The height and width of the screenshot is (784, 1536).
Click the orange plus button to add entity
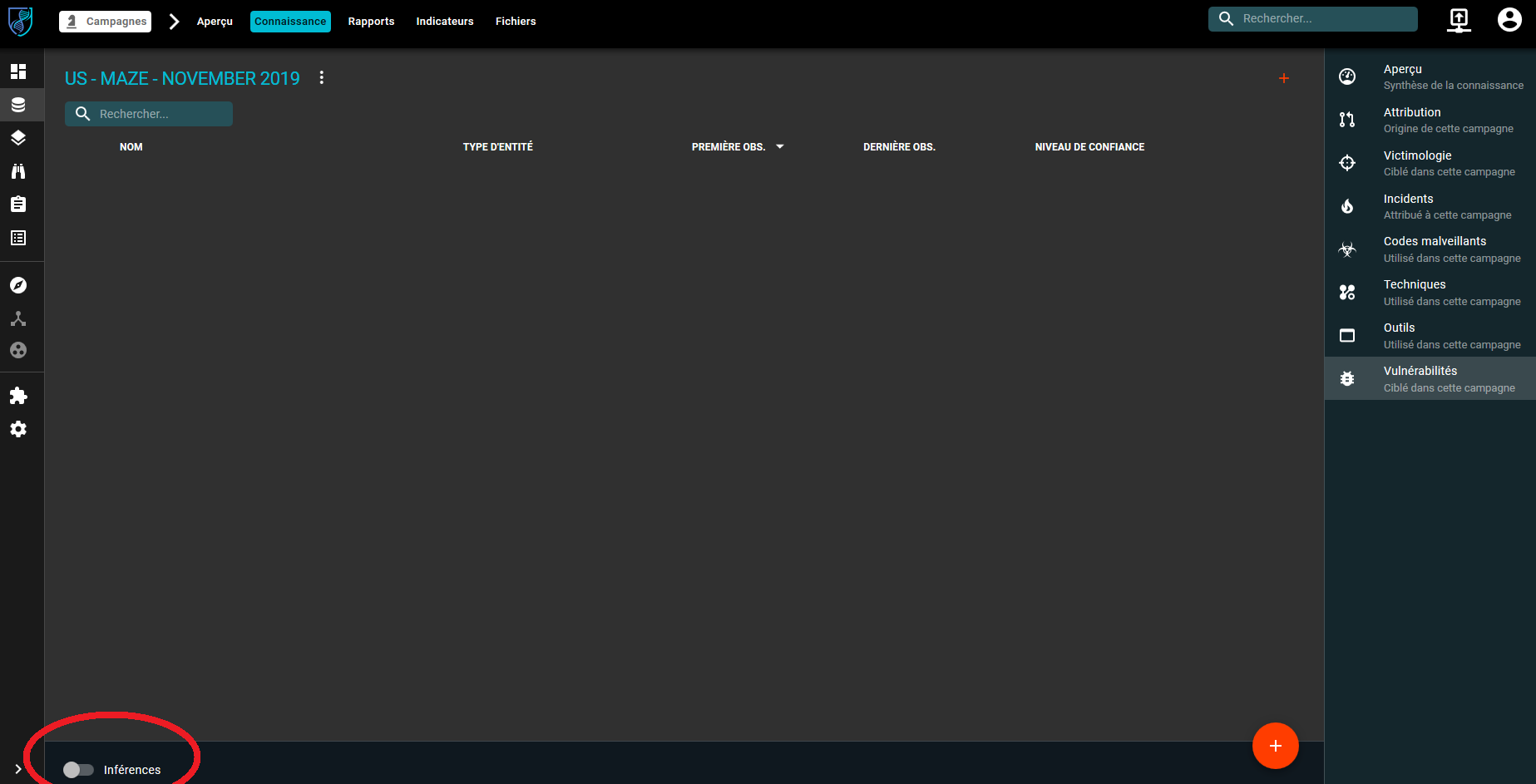pos(1275,746)
